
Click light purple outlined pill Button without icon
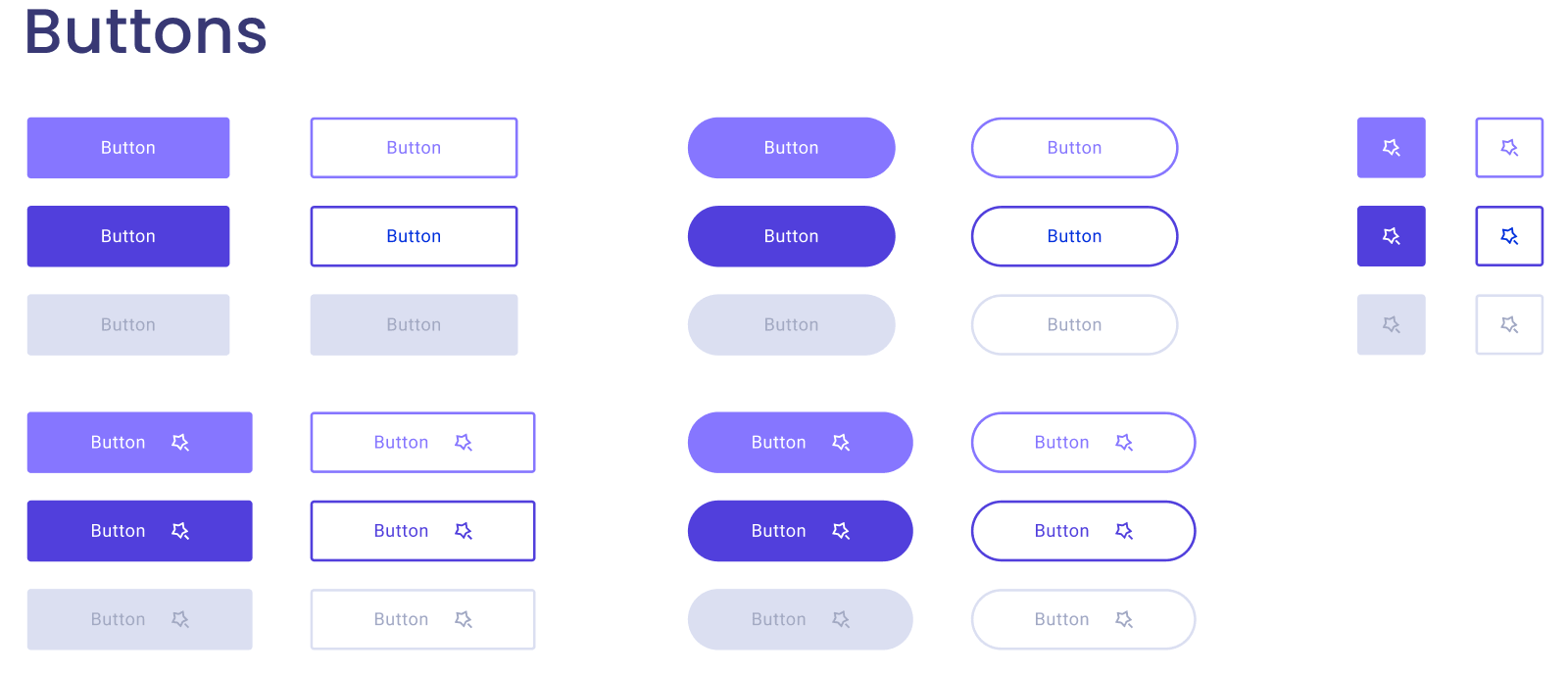(1074, 148)
